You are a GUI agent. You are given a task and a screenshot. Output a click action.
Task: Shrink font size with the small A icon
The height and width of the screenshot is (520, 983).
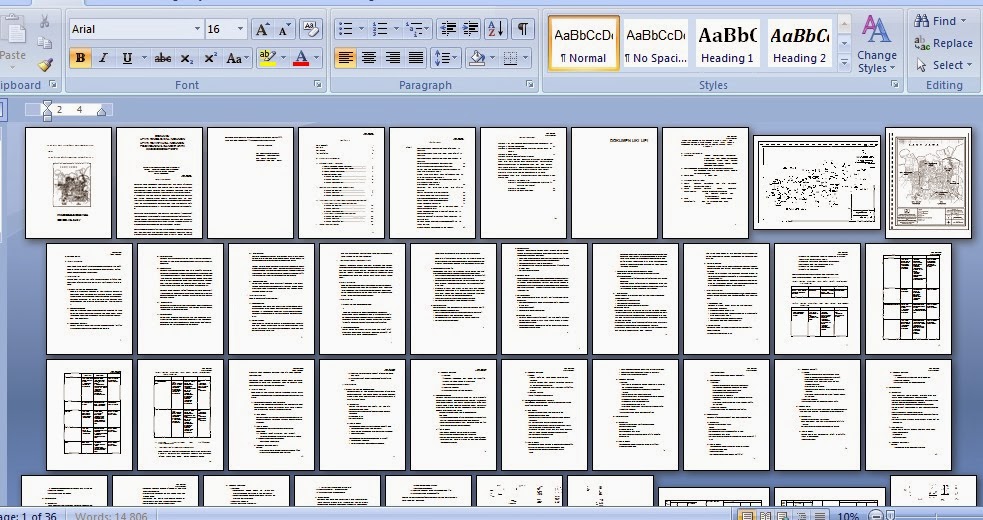click(284, 29)
